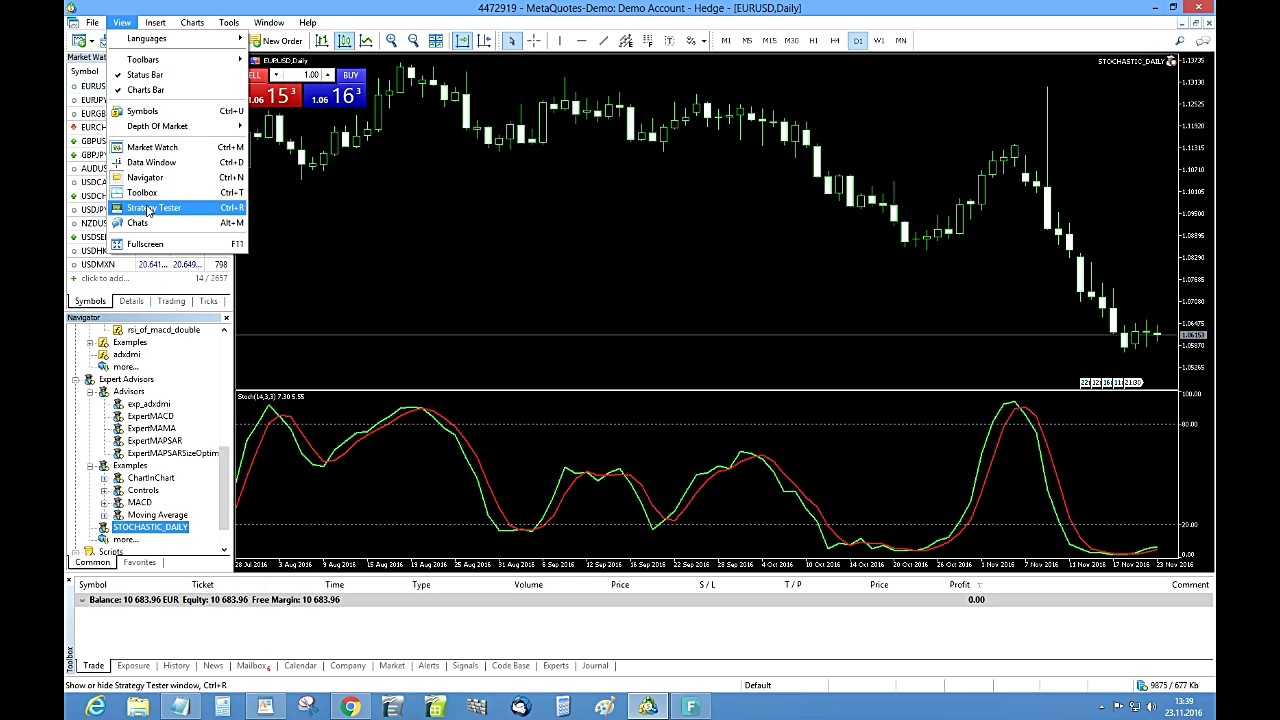The image size is (1280, 720).
Task: Switch to M15 timeframe
Action: tap(769, 41)
